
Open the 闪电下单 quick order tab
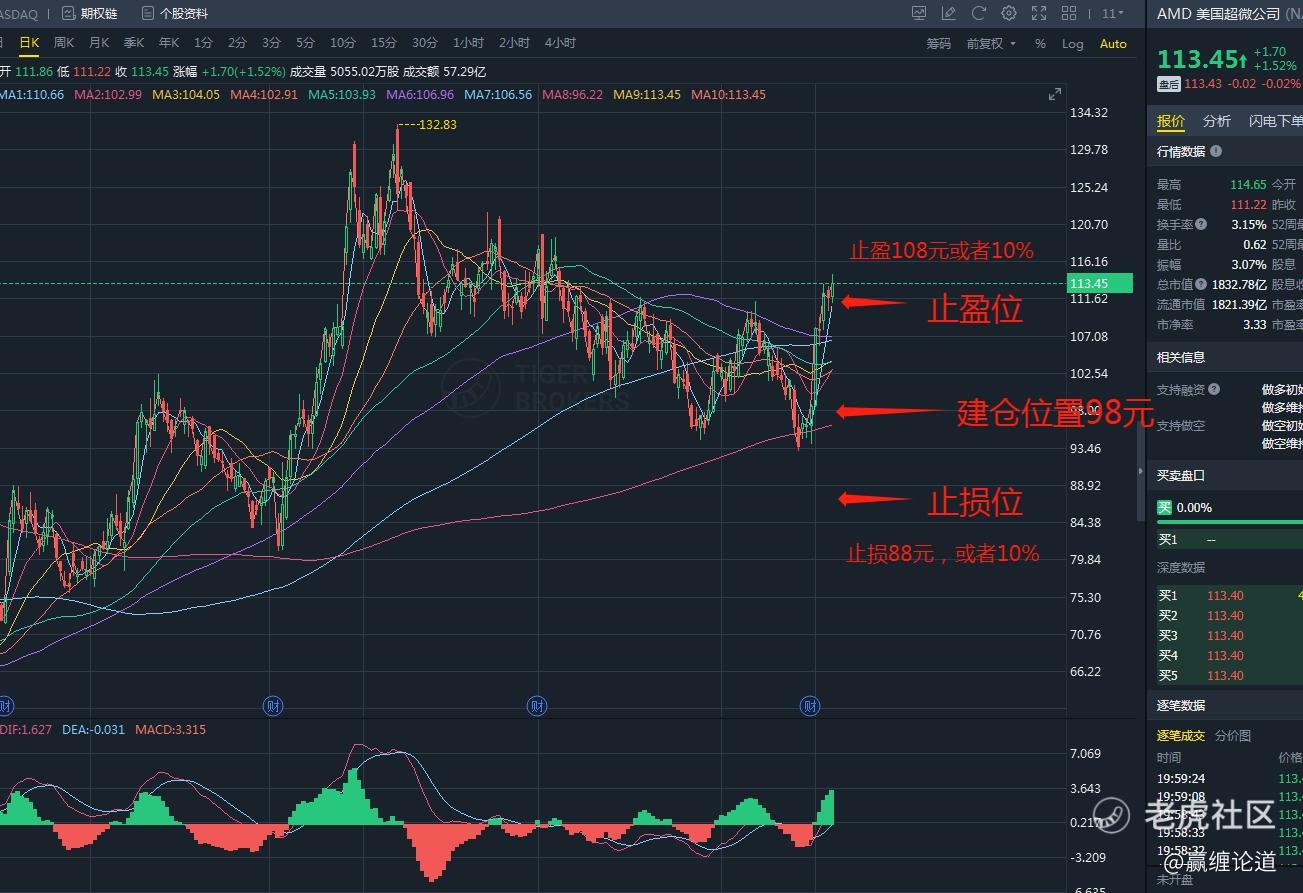[x=1275, y=121]
